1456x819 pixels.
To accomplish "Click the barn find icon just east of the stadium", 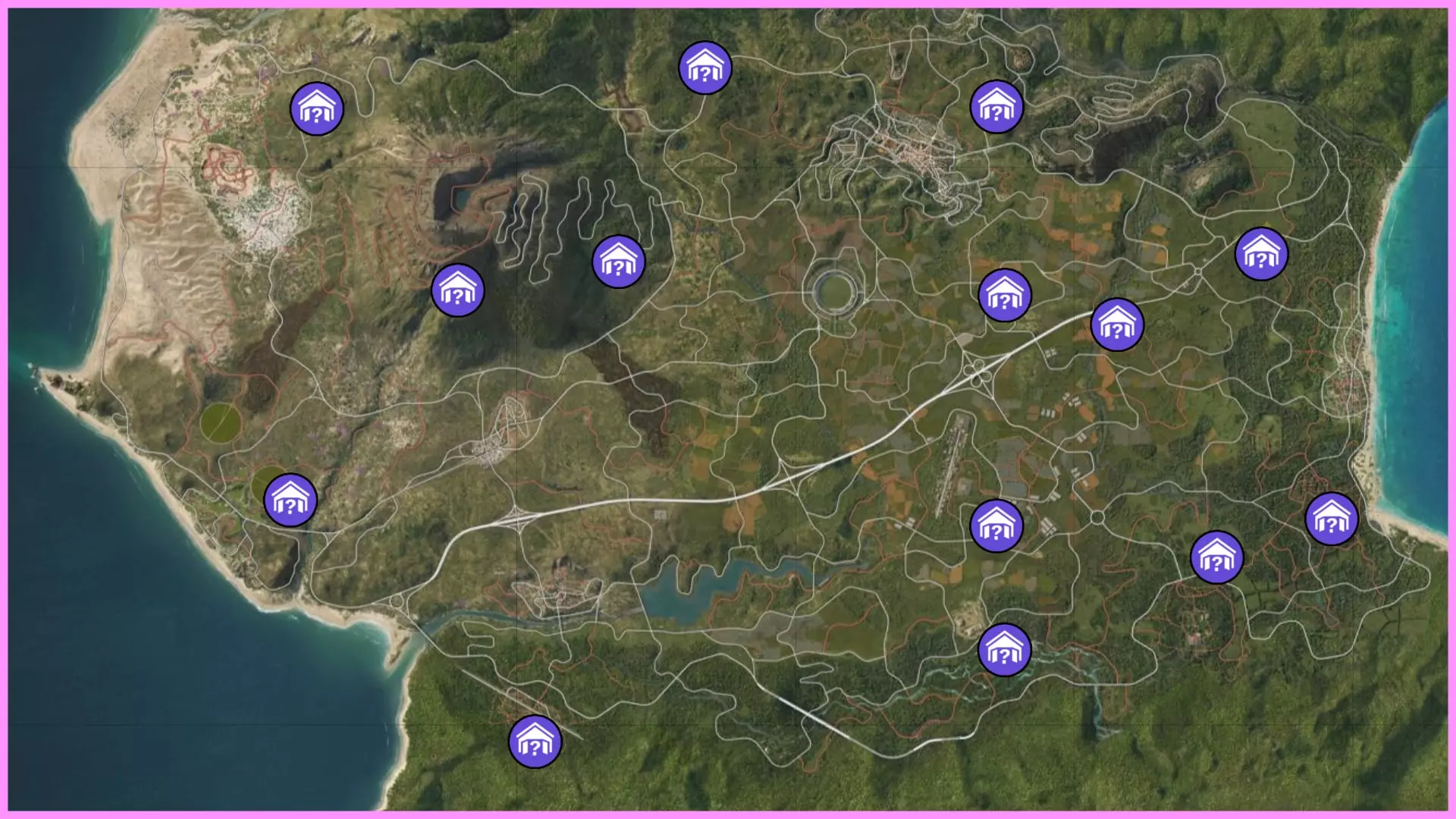I will click(1005, 295).
